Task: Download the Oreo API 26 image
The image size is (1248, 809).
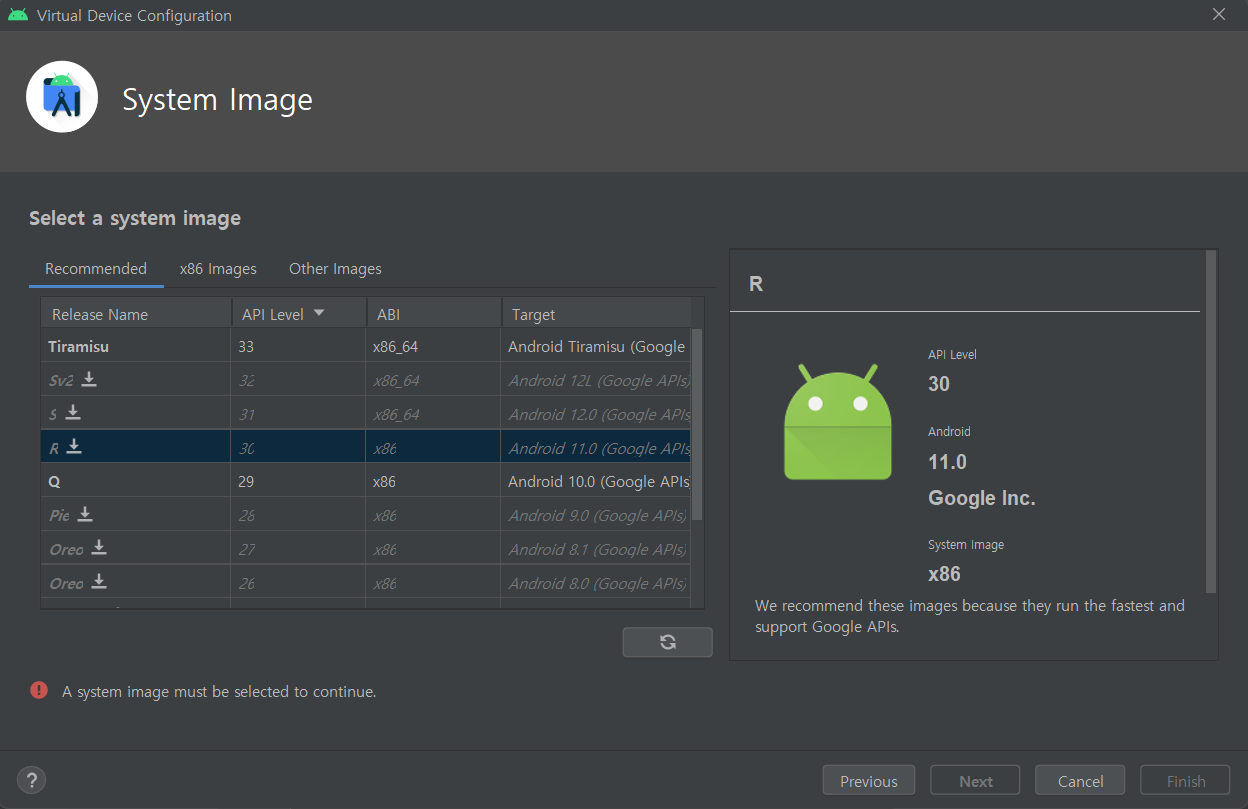Action: point(99,582)
